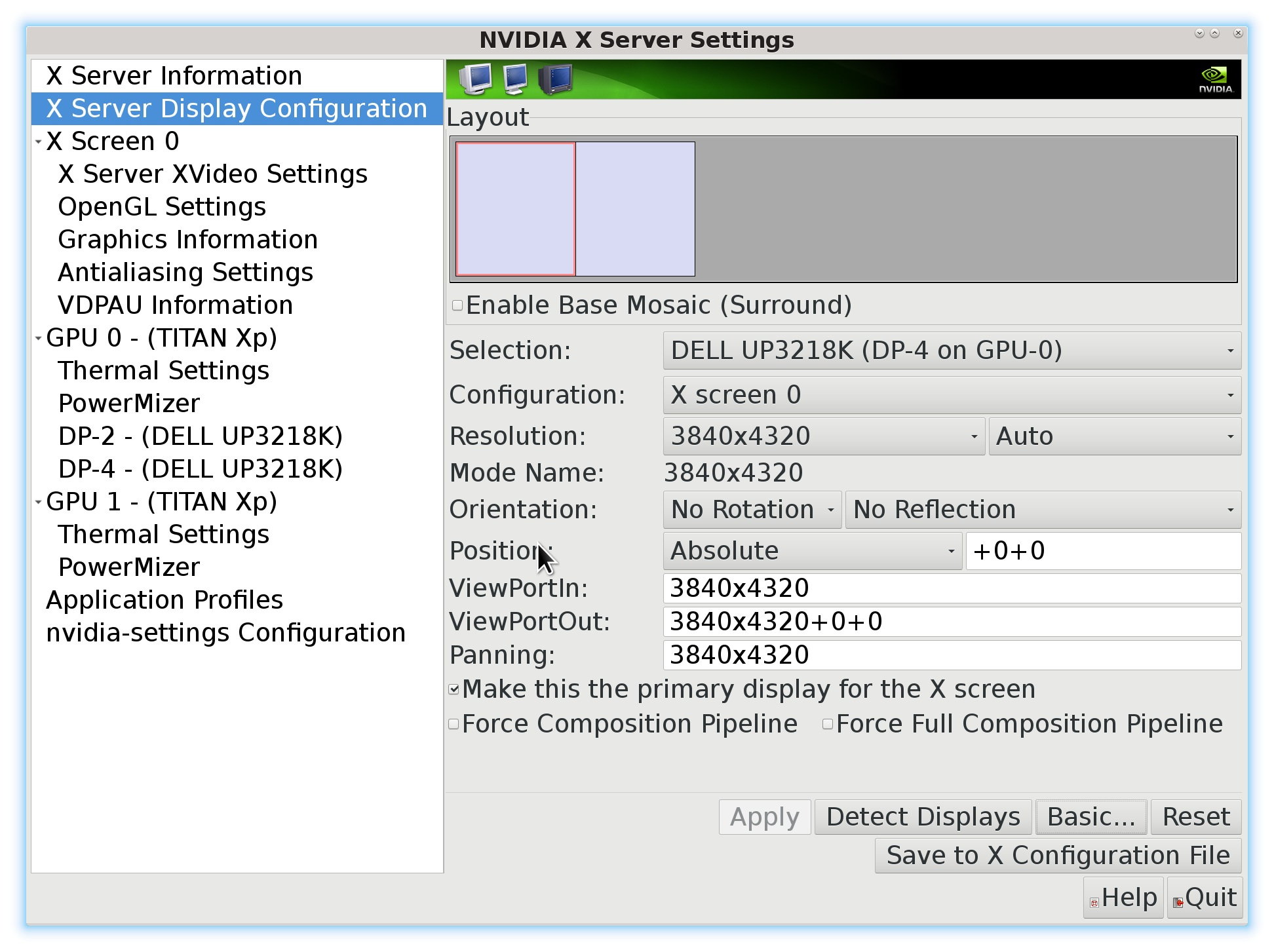
Task: Click the Help button
Action: tap(1123, 898)
